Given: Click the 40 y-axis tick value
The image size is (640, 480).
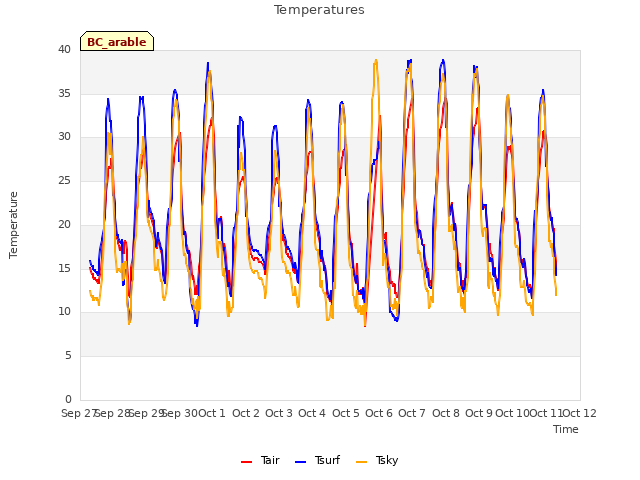Looking at the screenshot, I should click(x=64, y=50).
